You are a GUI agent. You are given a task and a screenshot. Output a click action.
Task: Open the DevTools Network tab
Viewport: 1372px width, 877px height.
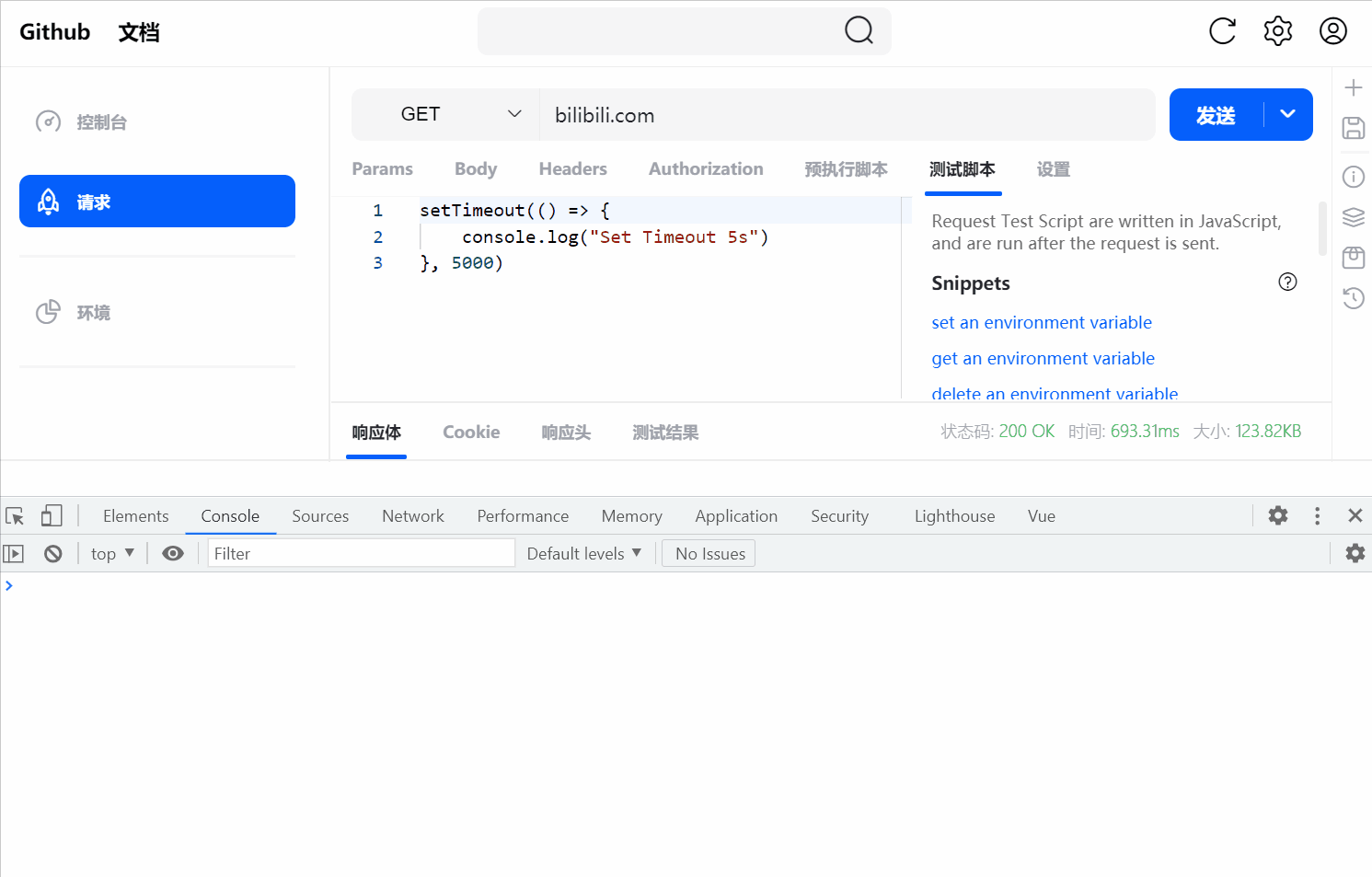pyautogui.click(x=413, y=515)
